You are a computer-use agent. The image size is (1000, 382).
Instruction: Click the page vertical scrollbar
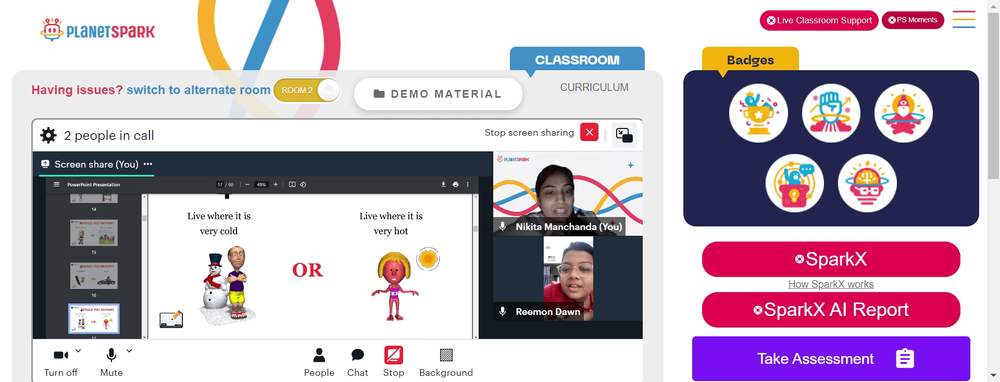click(x=994, y=96)
